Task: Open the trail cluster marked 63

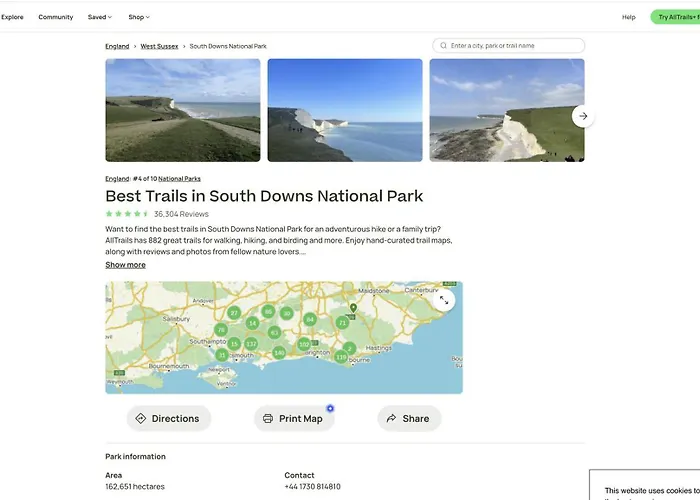Action: (274, 332)
